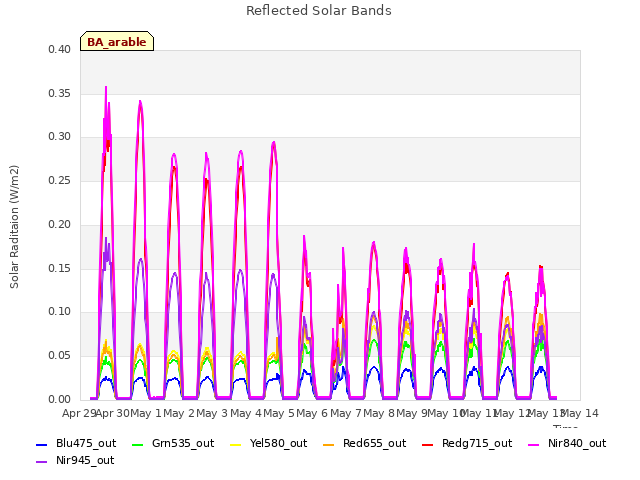Image resolution: width=640 pixels, height=480 pixels.
Task: Click the Solar Raditaion (W/m2) axis label
Action: click(x=14, y=227)
